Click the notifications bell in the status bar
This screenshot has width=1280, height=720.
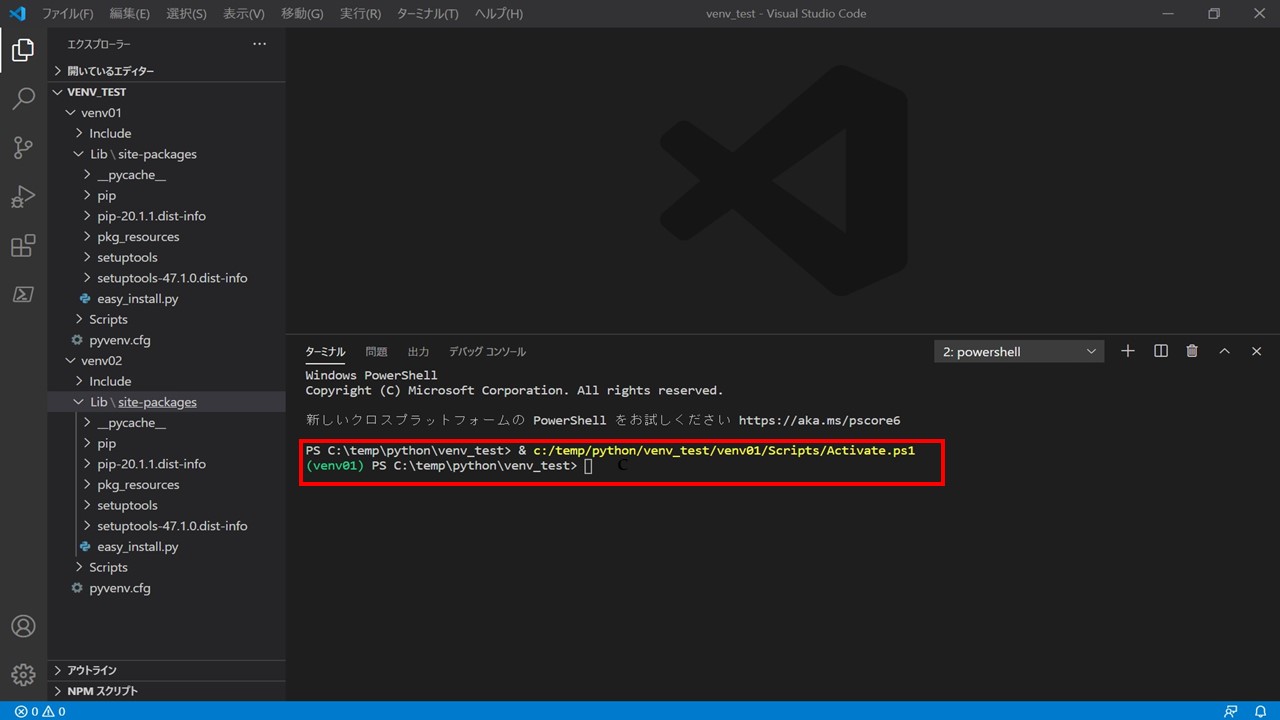(x=1262, y=711)
